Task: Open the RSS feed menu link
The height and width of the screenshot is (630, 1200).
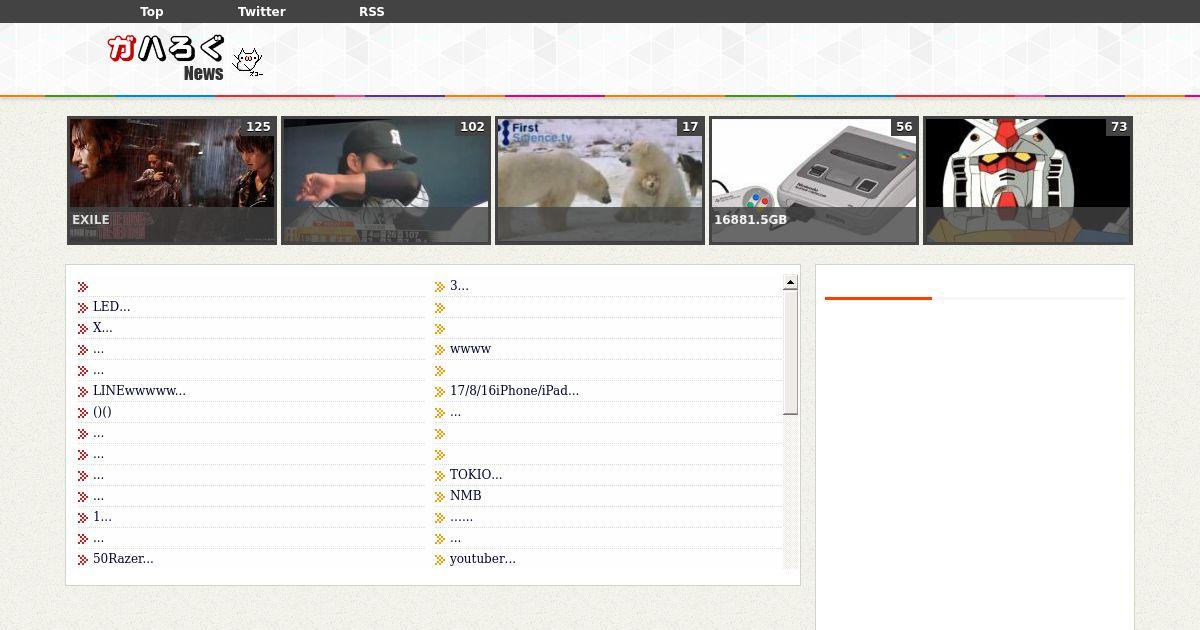Action: click(x=371, y=12)
